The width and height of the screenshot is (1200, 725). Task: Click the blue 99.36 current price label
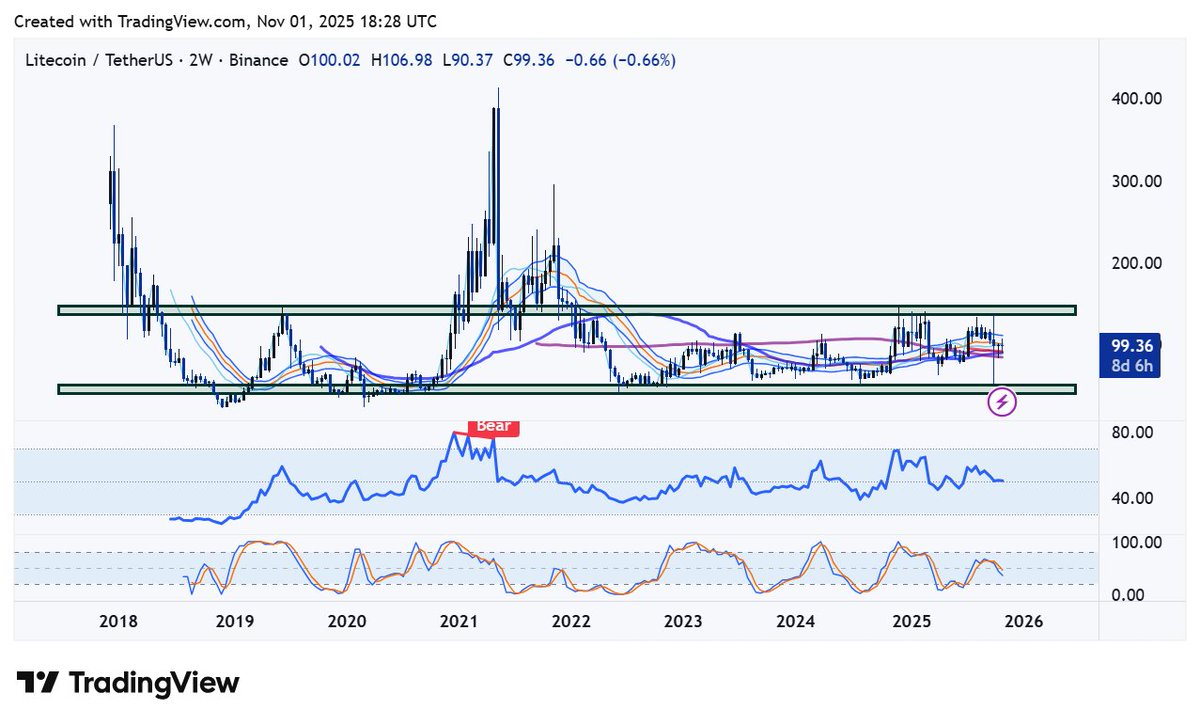click(x=1131, y=345)
